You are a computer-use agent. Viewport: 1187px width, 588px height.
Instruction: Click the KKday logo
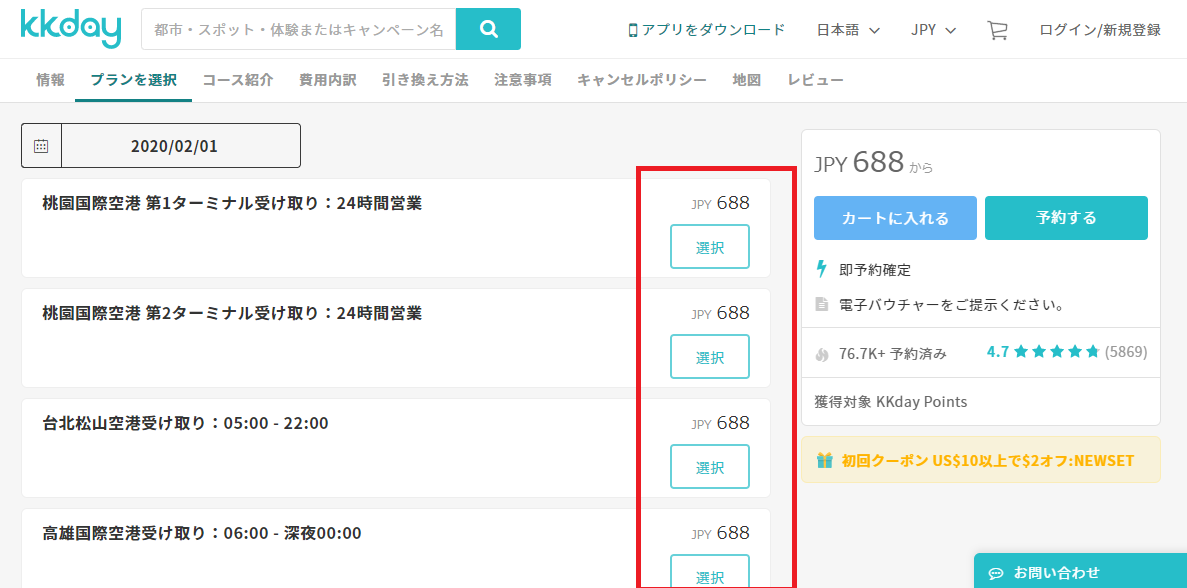[70, 29]
